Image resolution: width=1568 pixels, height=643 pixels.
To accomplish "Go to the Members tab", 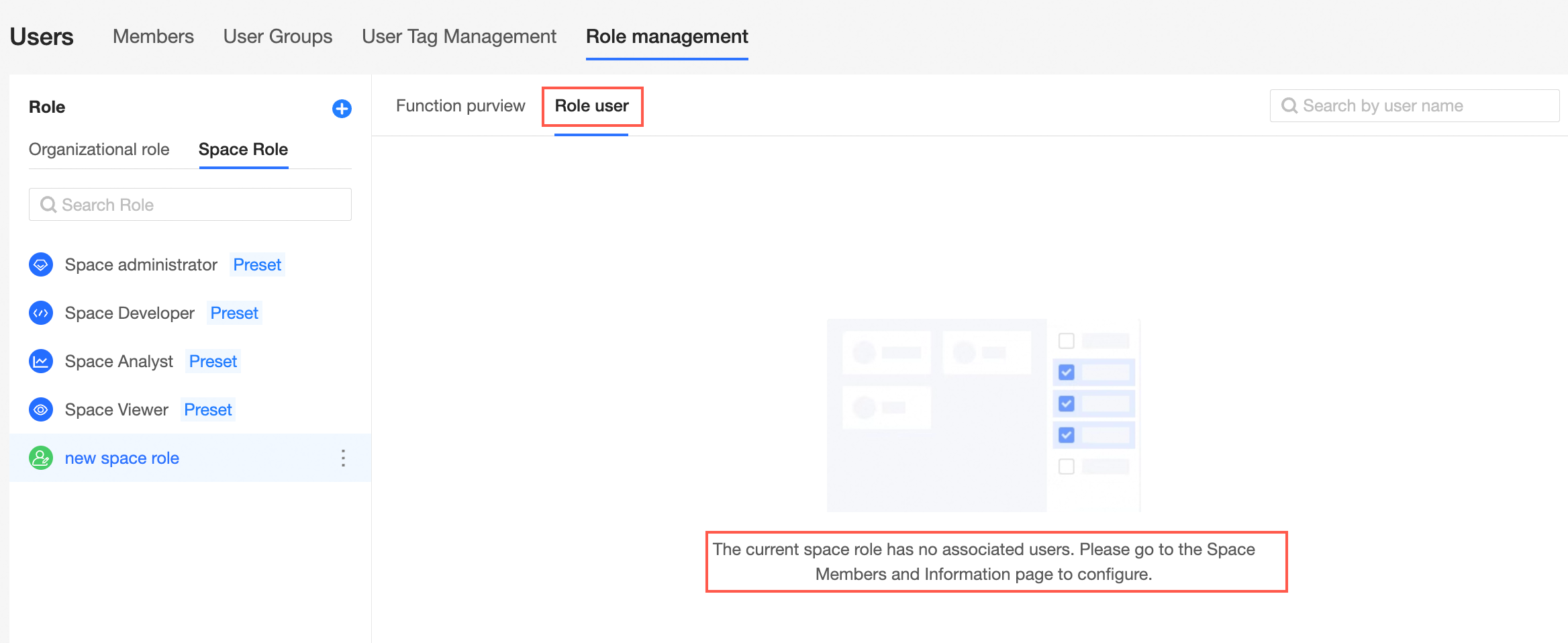I will click(x=153, y=36).
